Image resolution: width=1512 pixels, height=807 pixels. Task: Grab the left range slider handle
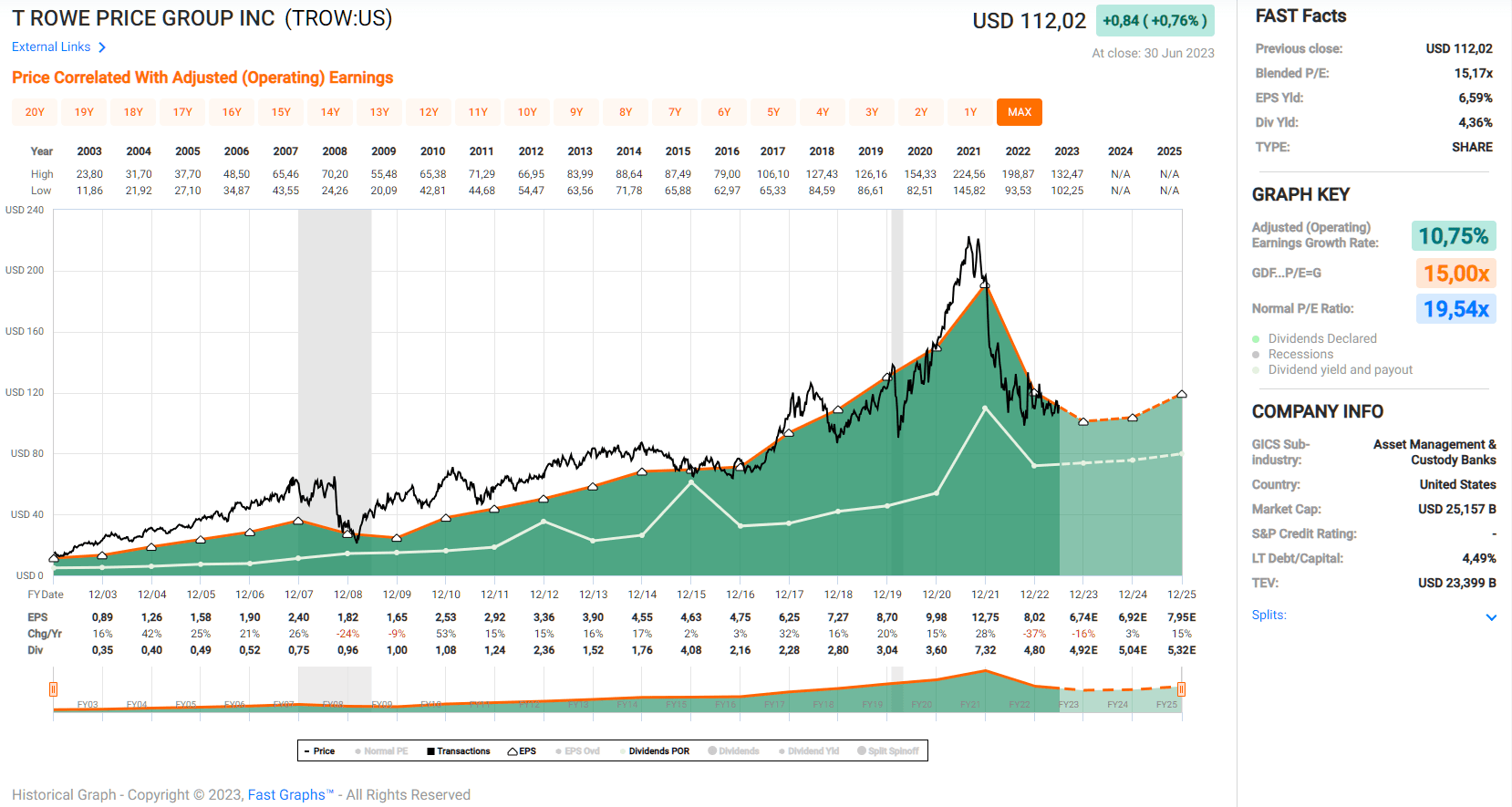[x=54, y=689]
